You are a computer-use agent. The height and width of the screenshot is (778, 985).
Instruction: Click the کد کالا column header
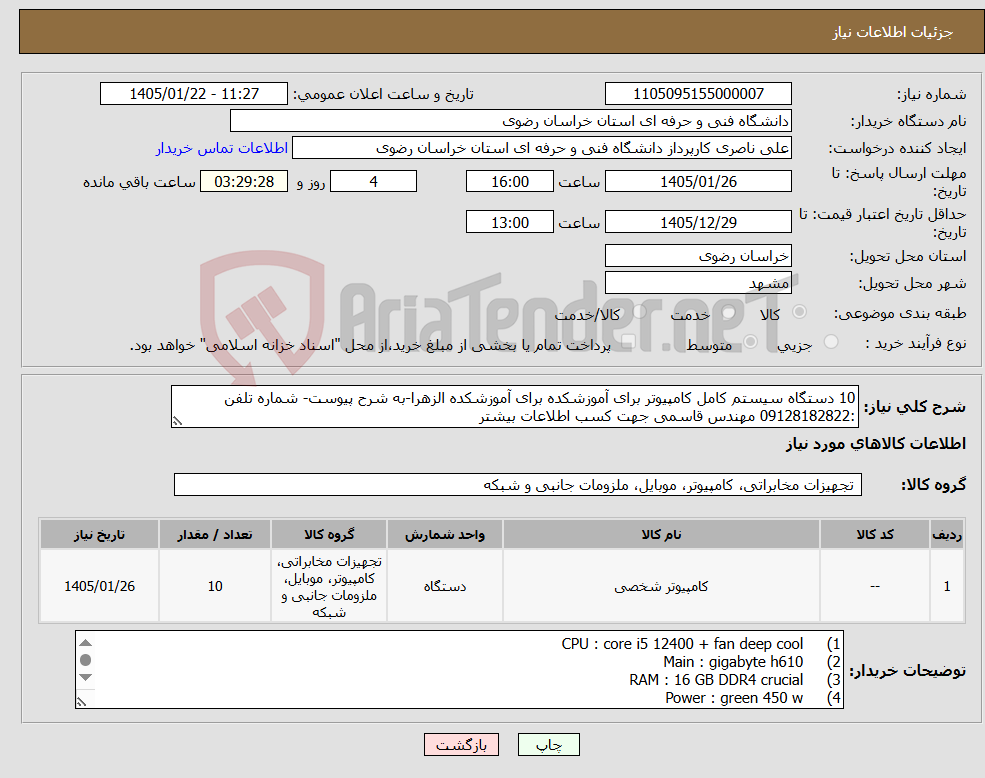point(874,534)
